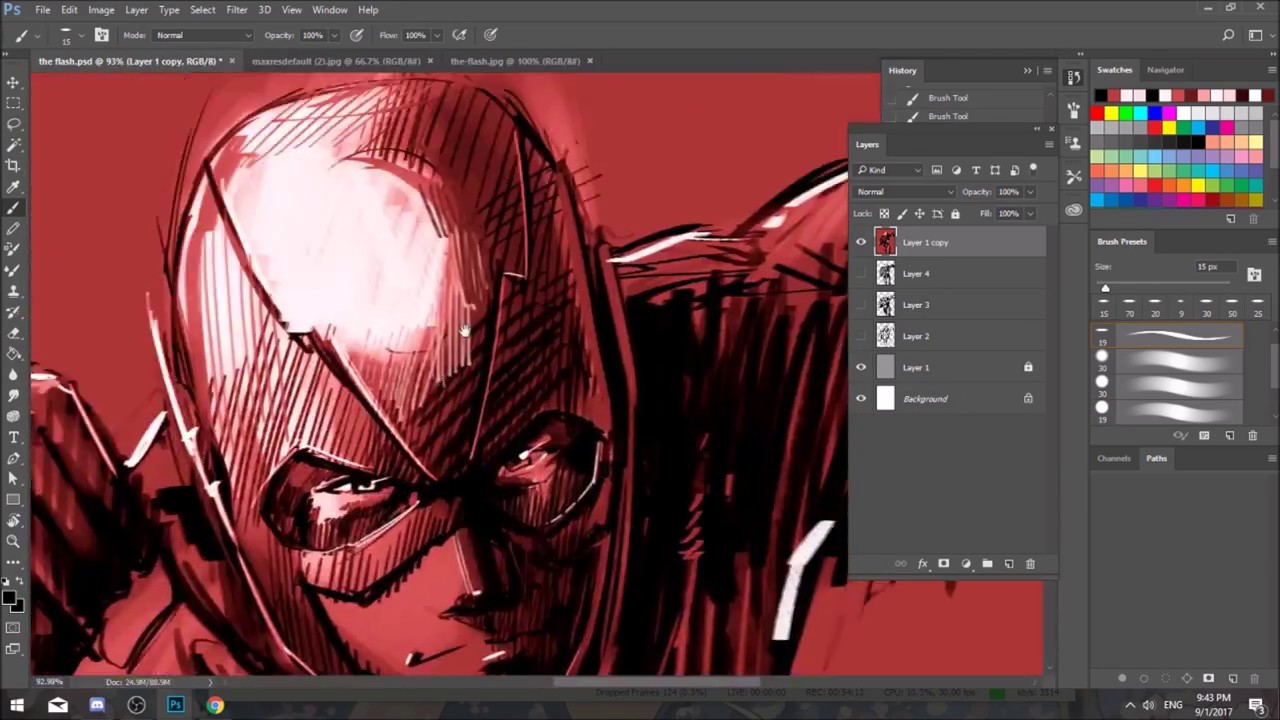Viewport: 1280px width, 720px height.
Task: Switch to the maxresdefault (2).jpg document tab
Action: tap(335, 61)
